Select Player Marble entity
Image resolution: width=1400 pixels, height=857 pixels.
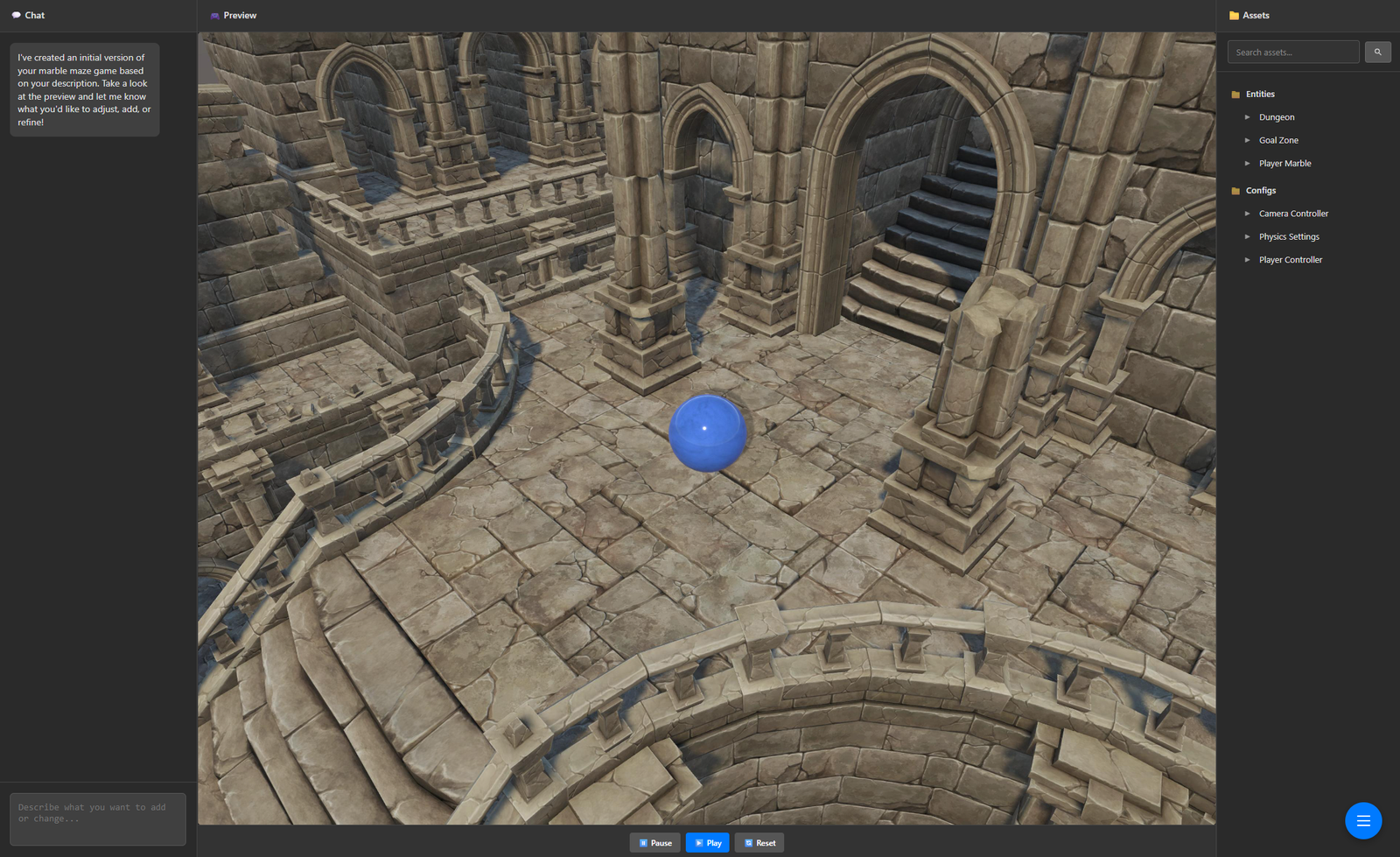coord(1284,164)
